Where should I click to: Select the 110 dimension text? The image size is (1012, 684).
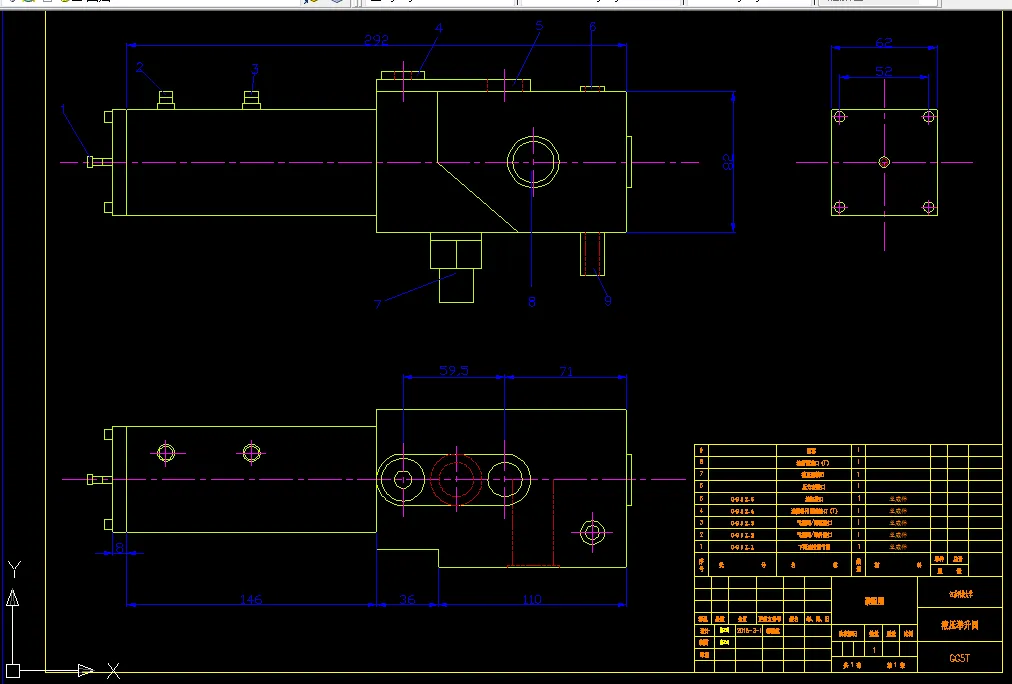point(531,599)
